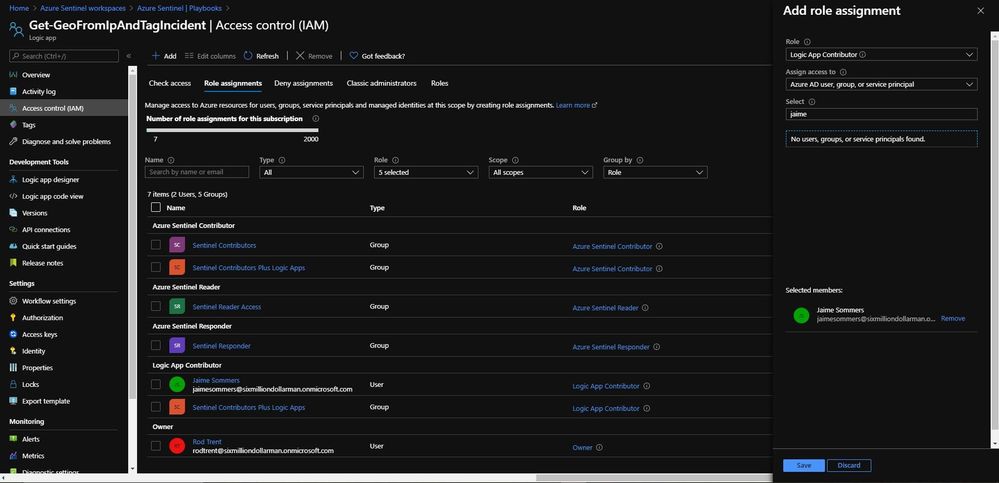Click Access control (IAM) sidebar icon

click(x=13, y=108)
